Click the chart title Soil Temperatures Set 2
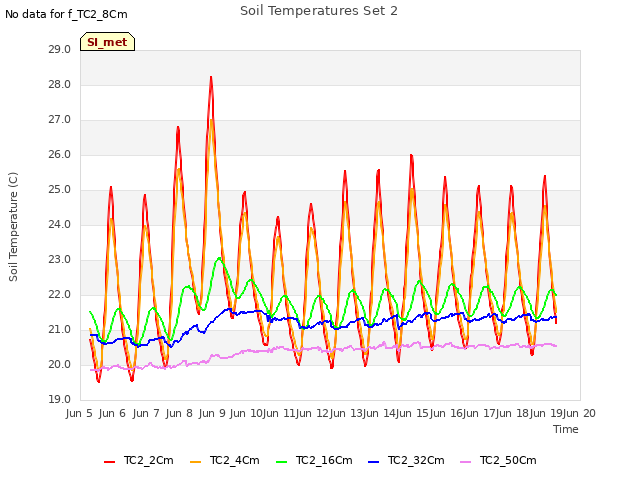Screen dimensions: 640x480 coord(319,11)
